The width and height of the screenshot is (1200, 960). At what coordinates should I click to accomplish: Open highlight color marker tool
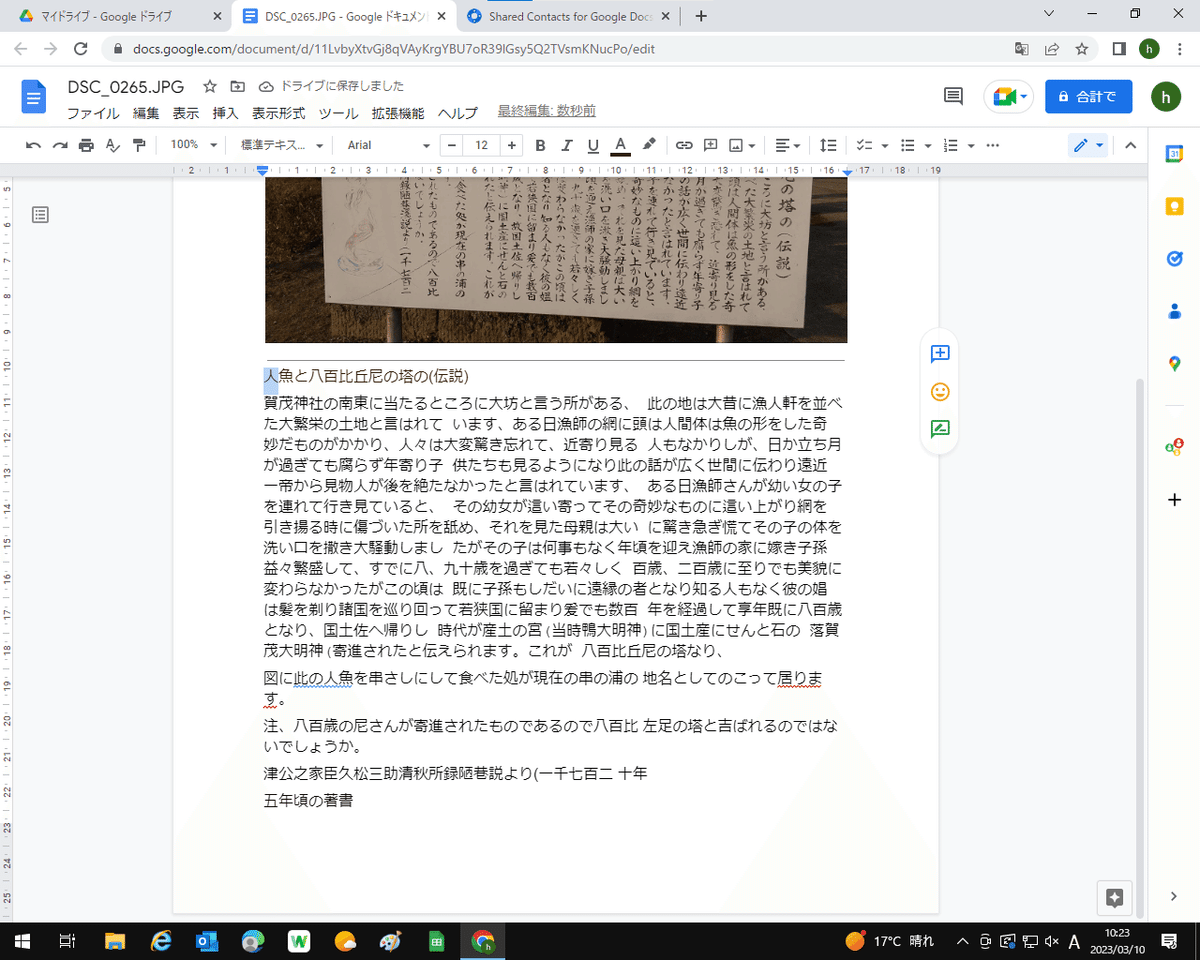click(648, 145)
